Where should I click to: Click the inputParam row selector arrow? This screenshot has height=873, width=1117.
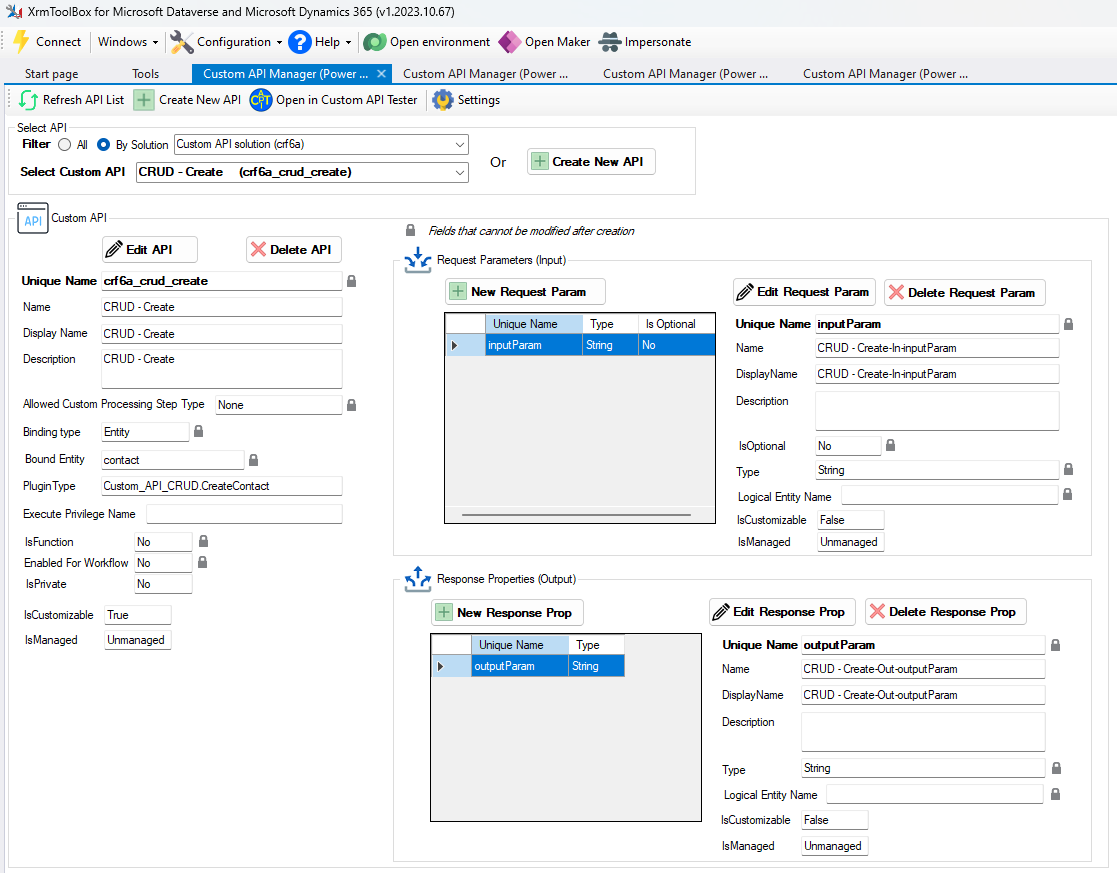pyautogui.click(x=455, y=345)
